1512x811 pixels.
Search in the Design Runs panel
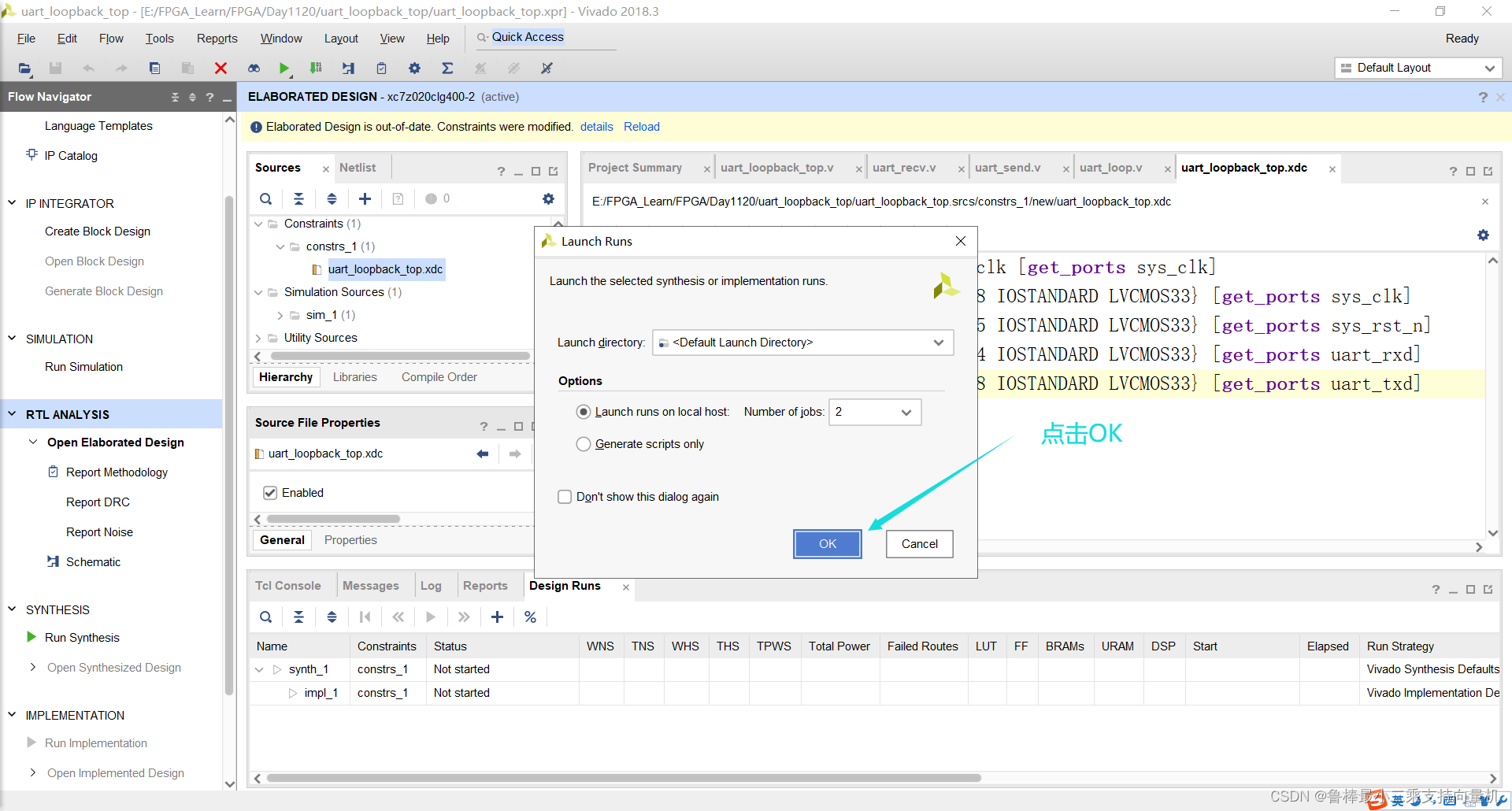coord(266,617)
